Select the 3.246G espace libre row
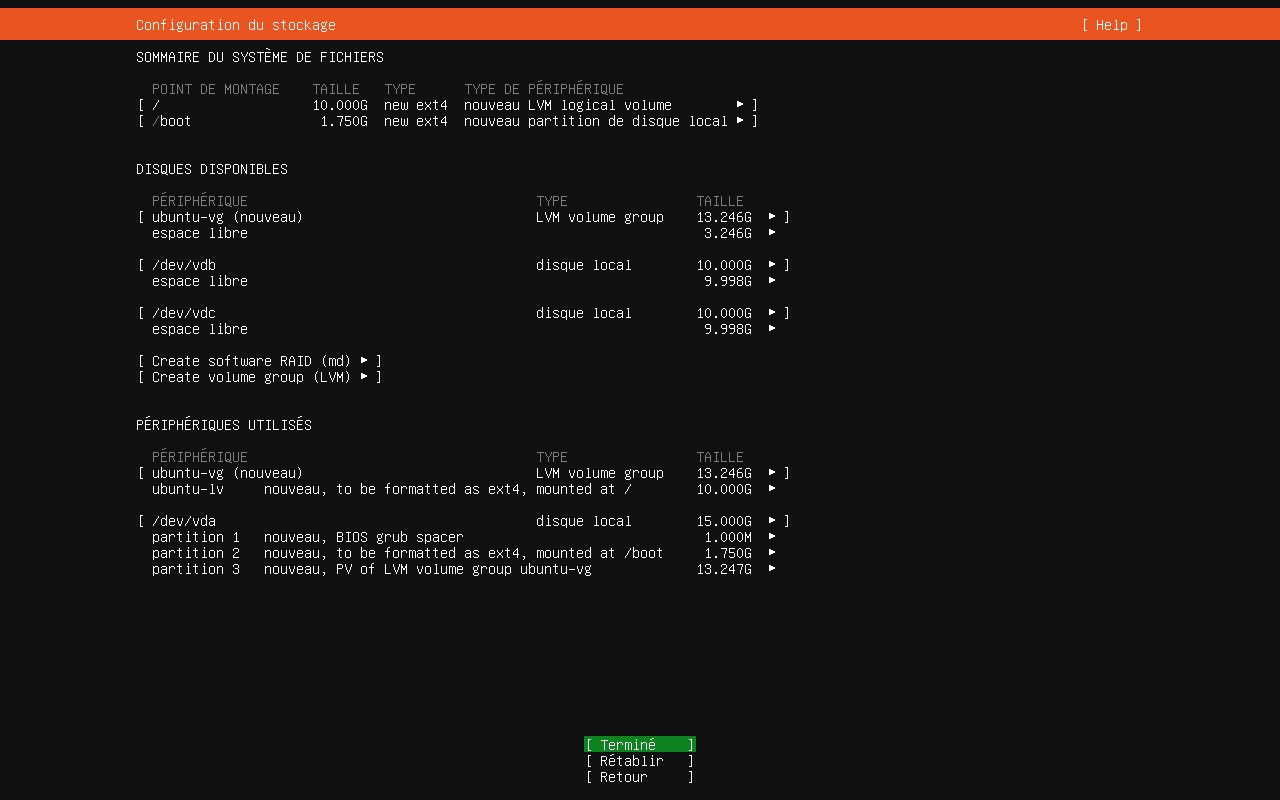This screenshot has height=800, width=1280. point(464,233)
